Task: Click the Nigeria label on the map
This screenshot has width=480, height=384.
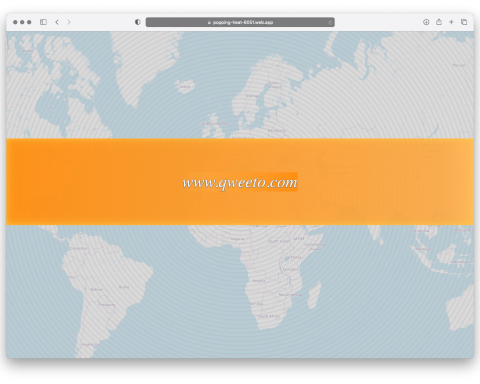Action: click(x=237, y=239)
